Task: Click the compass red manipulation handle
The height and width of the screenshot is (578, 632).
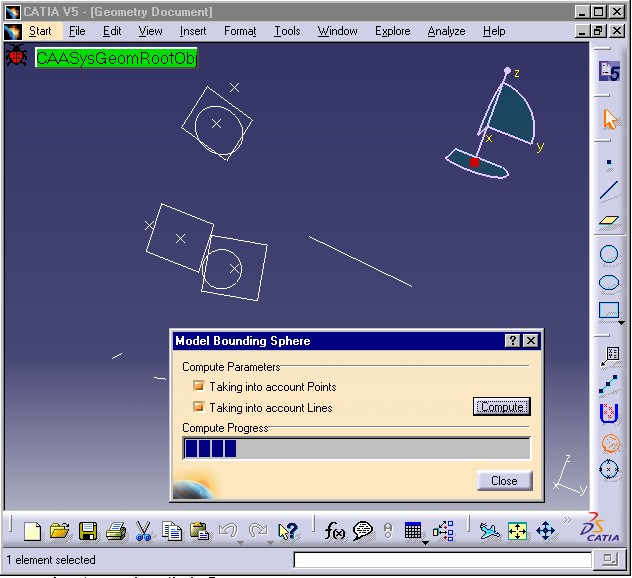Action: (474, 162)
